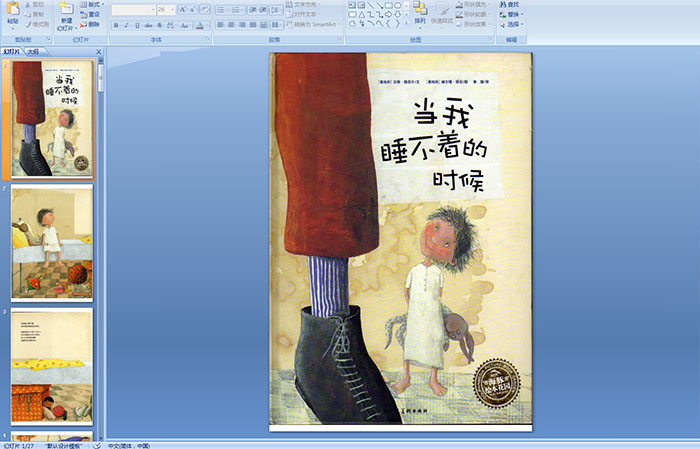Open the Shape Outline (形状轮廓) menu
This screenshot has height=449, width=700.
coord(473,14)
